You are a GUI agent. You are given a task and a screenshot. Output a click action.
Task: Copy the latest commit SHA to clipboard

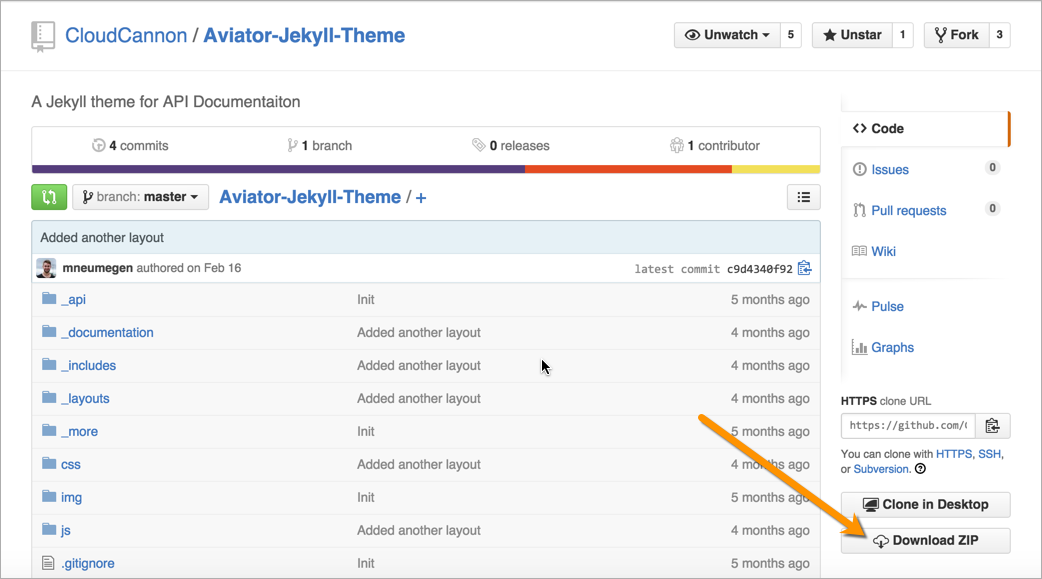click(x=804, y=268)
